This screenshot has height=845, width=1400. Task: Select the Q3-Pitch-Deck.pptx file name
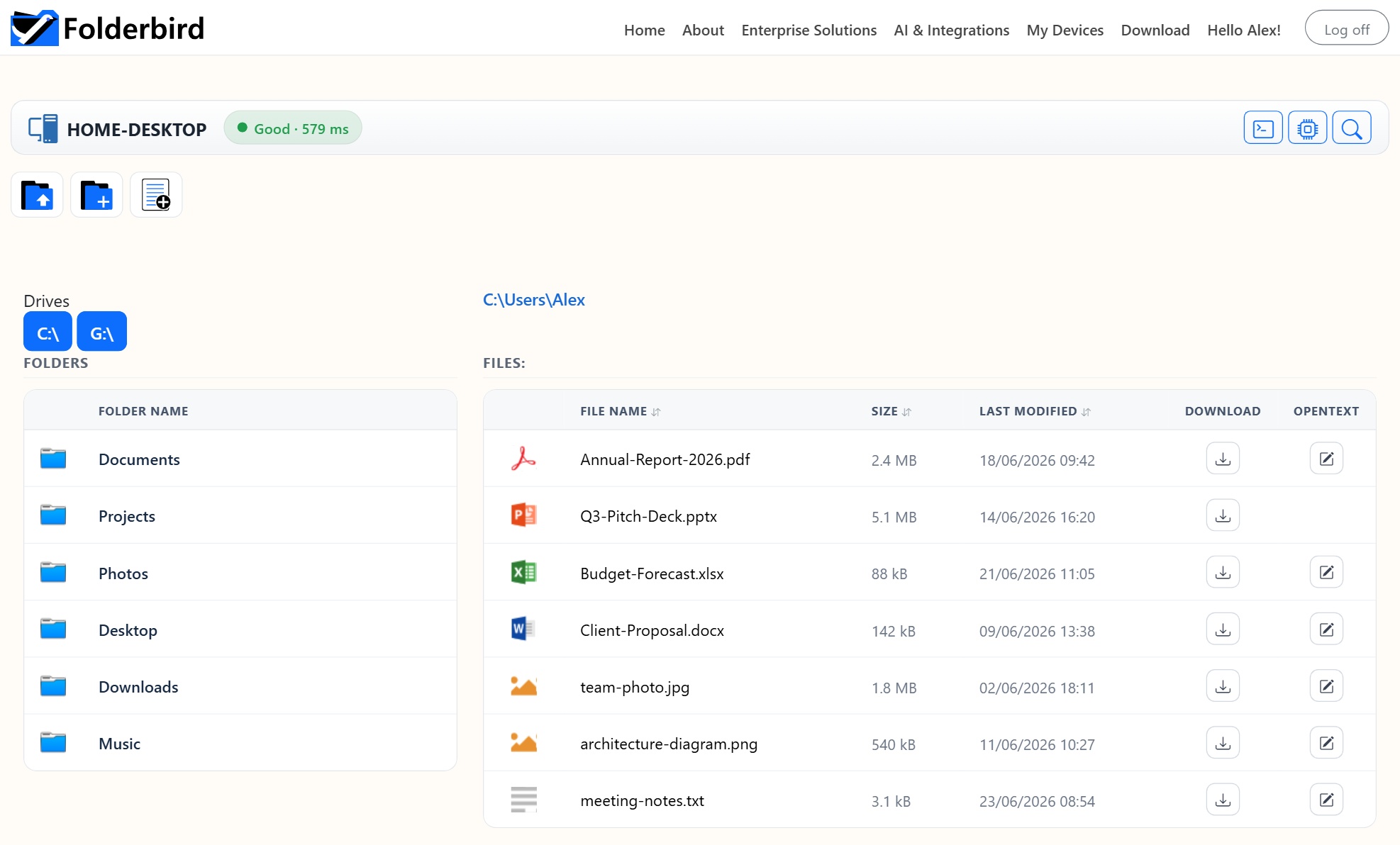(x=648, y=516)
